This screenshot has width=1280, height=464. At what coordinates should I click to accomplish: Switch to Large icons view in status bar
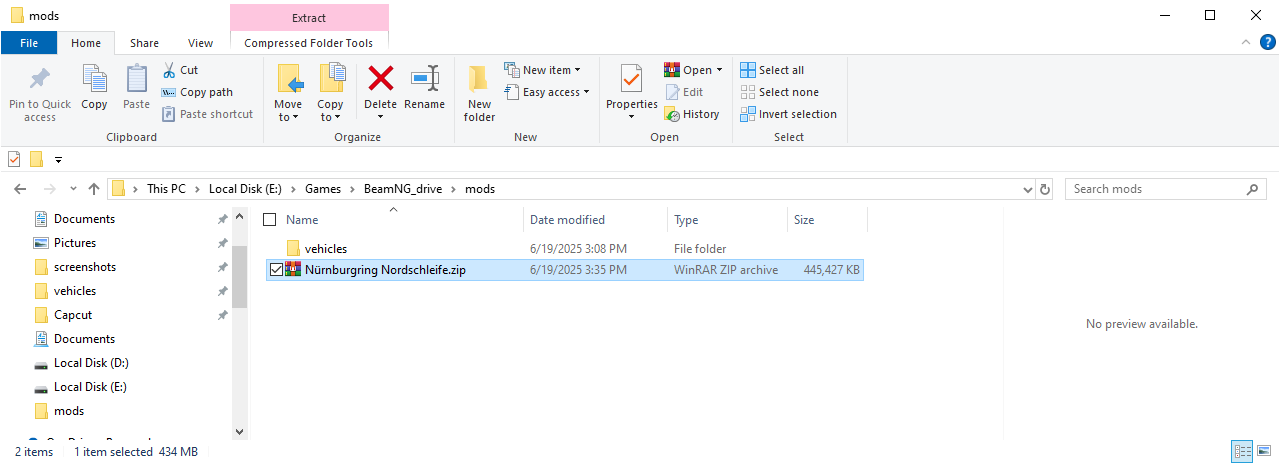1263,452
